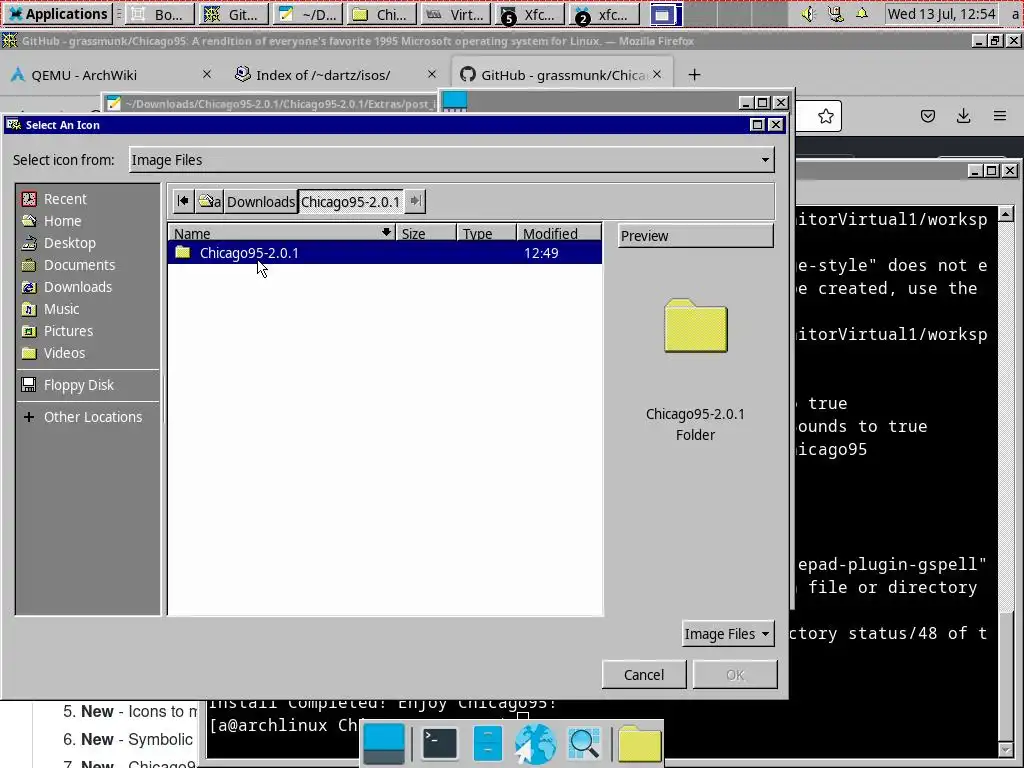Click the terminal scrollbar up arrow

point(1006,214)
